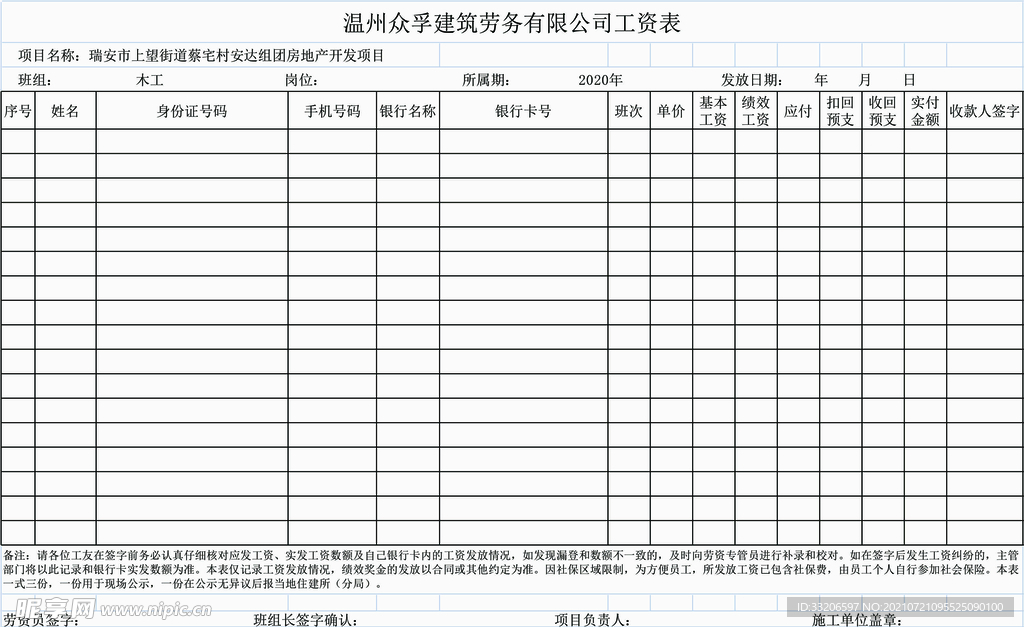Click the 手机号码 column header

coord(332,110)
